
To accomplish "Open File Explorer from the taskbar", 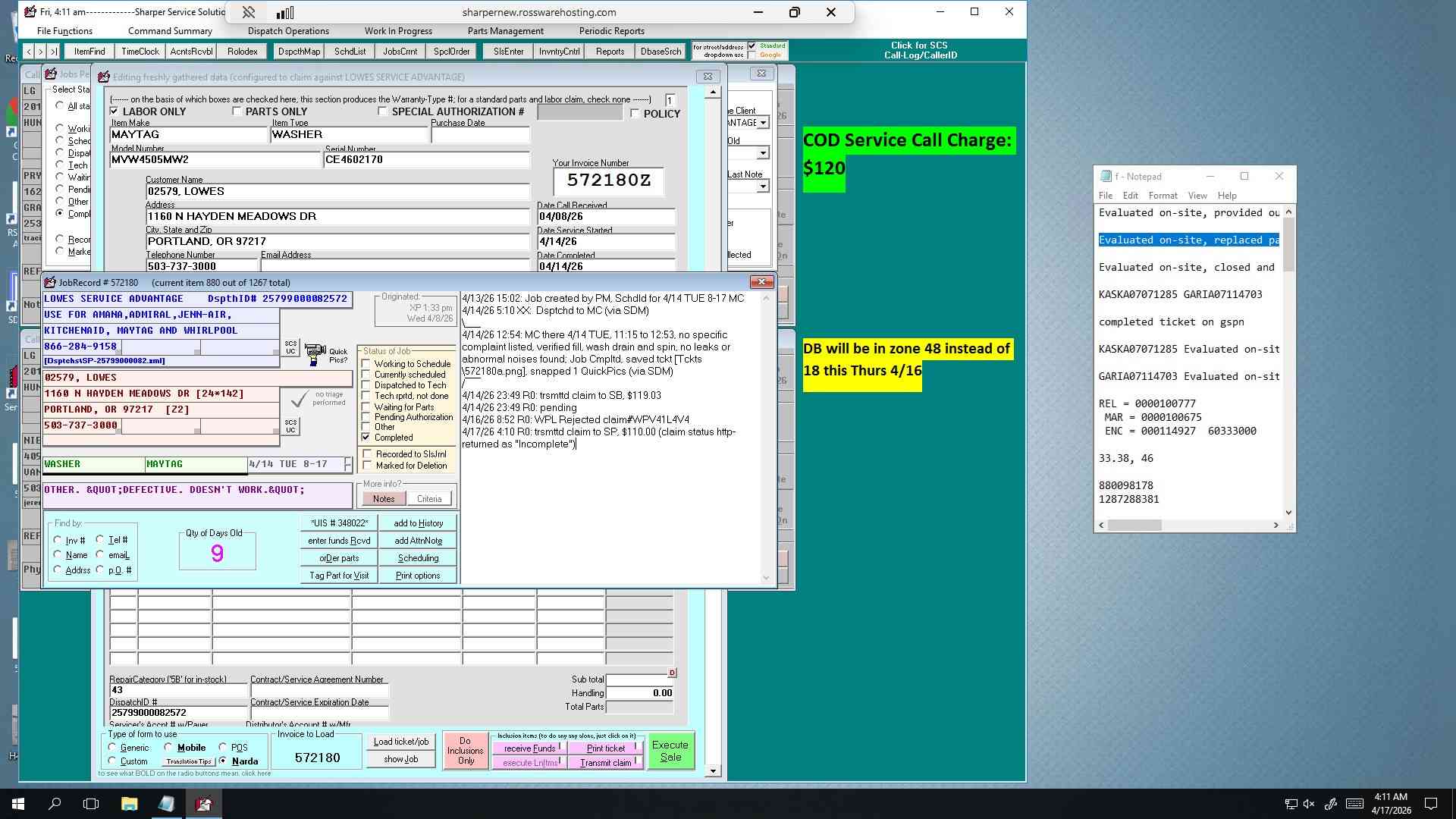I will click(x=129, y=804).
